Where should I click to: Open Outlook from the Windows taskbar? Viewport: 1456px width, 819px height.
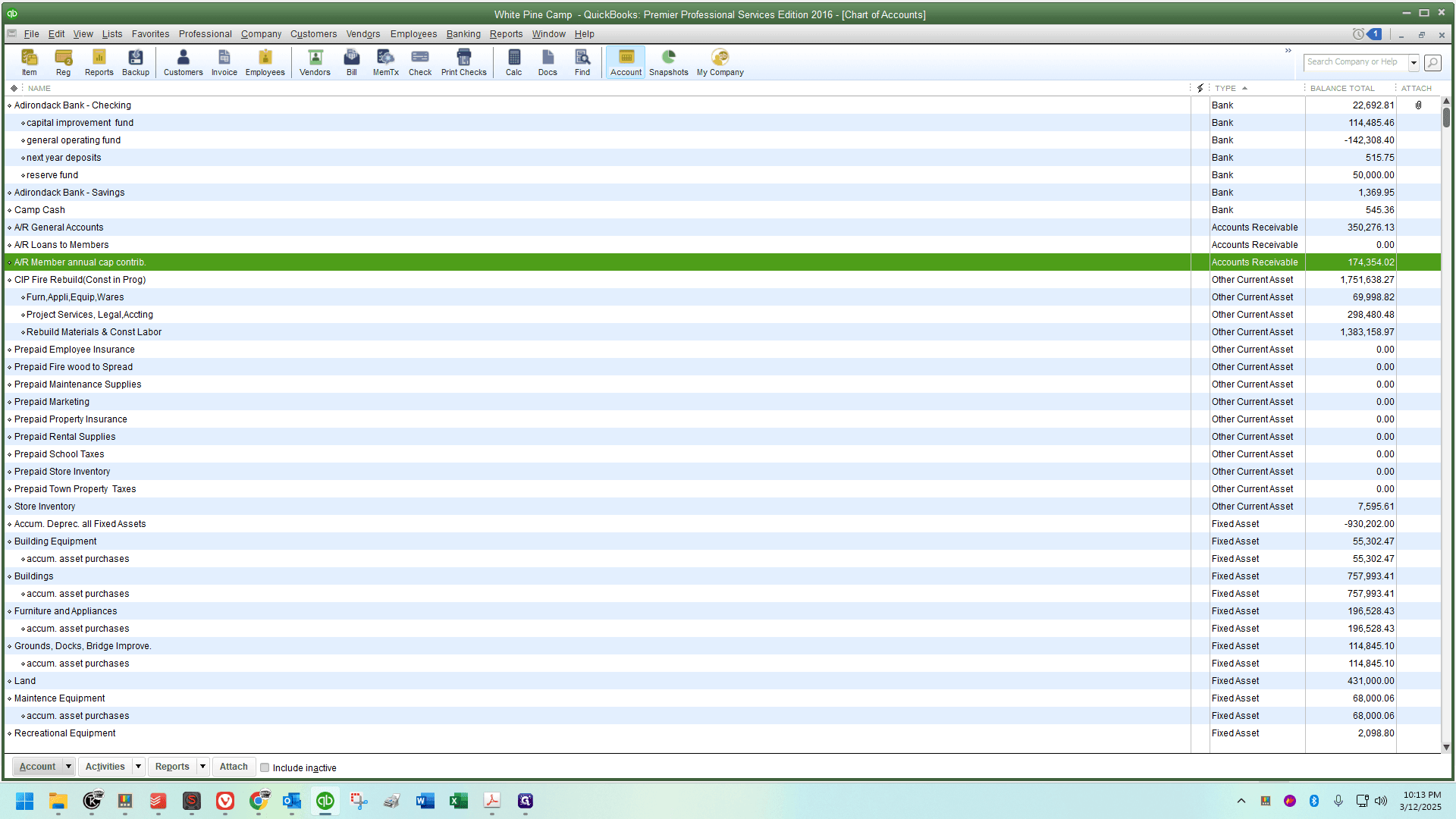point(292,801)
